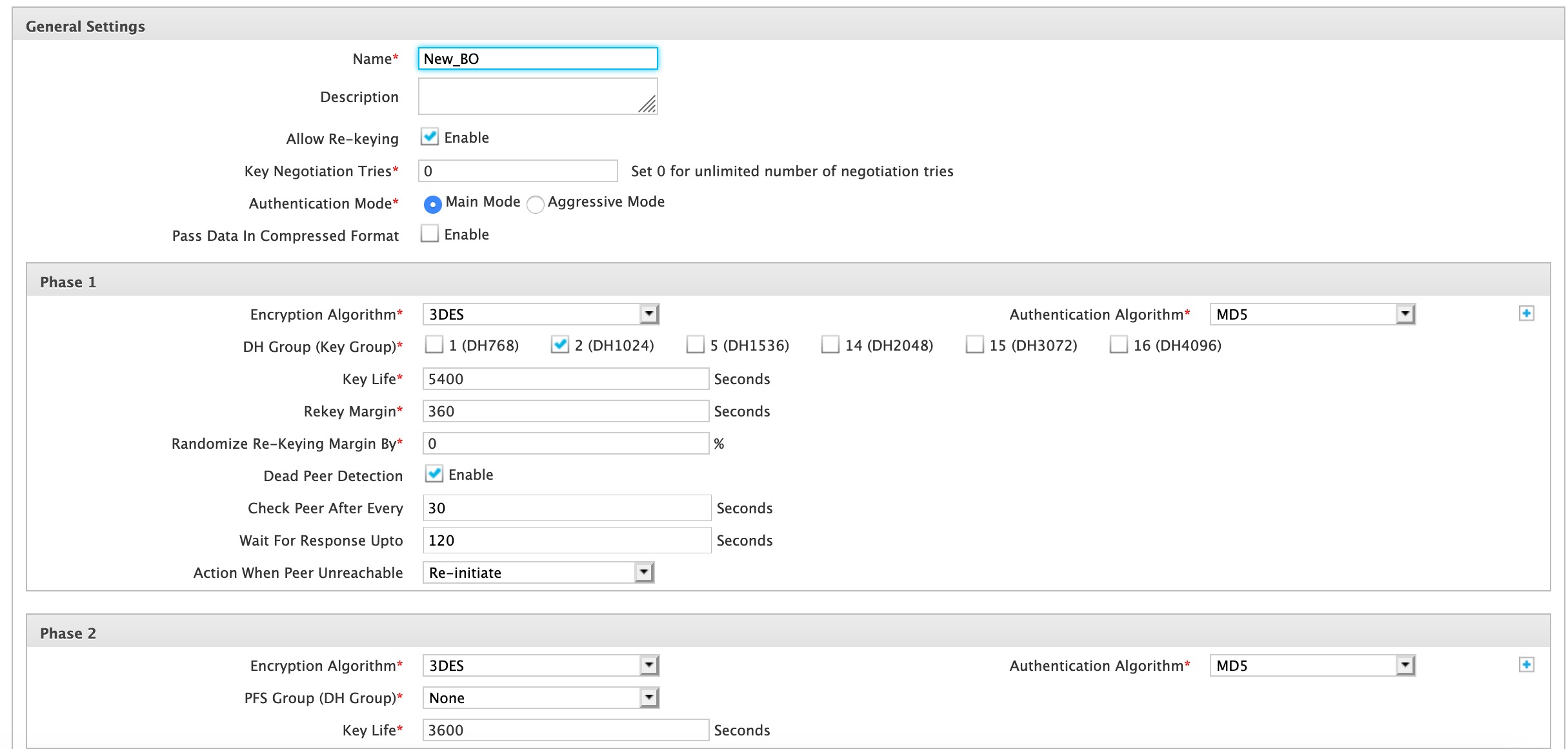This screenshot has width=1568, height=749.
Task: Click the Key Negotiation Tries field
Action: tap(518, 171)
